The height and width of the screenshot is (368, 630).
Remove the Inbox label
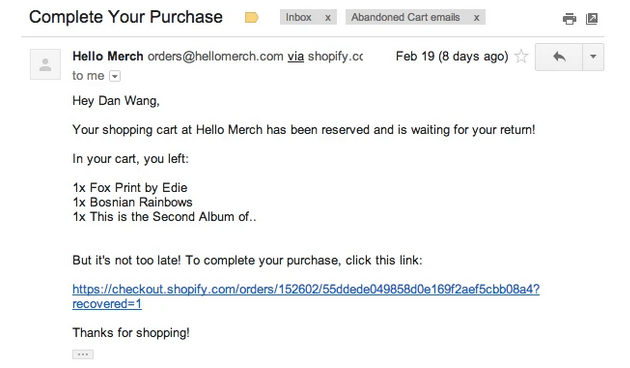pyautogui.click(x=328, y=18)
